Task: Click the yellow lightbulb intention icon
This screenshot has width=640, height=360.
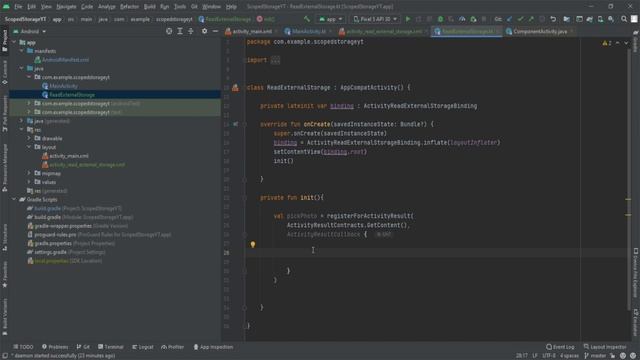Action: [253, 244]
